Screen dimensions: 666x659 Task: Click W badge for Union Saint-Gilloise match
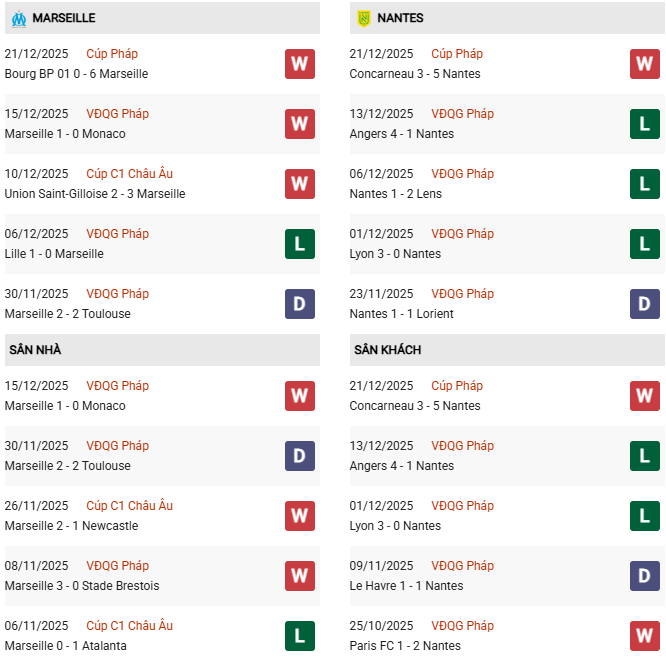(300, 184)
